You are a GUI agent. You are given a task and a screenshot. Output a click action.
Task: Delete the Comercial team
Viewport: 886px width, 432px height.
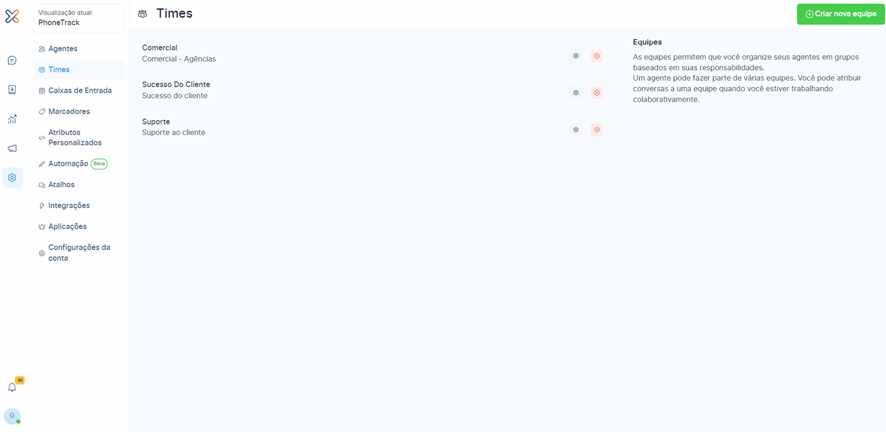(x=597, y=56)
